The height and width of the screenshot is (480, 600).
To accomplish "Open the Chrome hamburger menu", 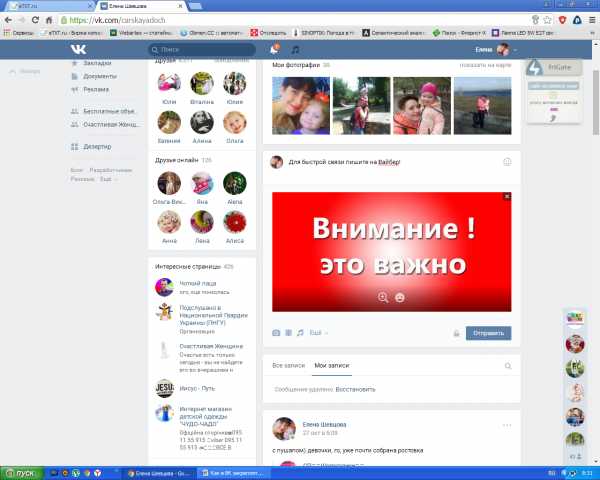I will pyautogui.click(x=592, y=20).
